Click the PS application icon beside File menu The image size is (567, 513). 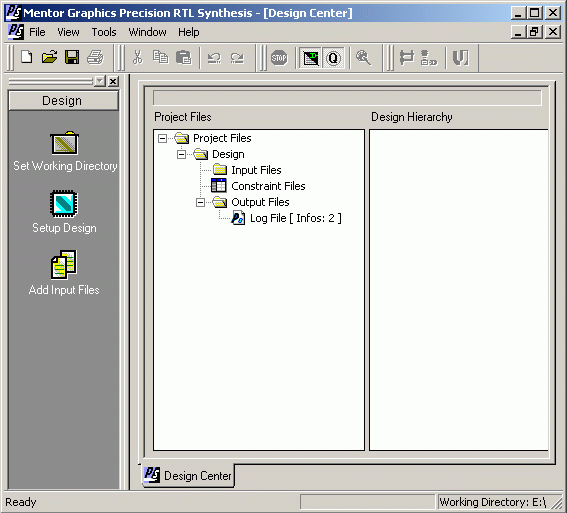16,32
